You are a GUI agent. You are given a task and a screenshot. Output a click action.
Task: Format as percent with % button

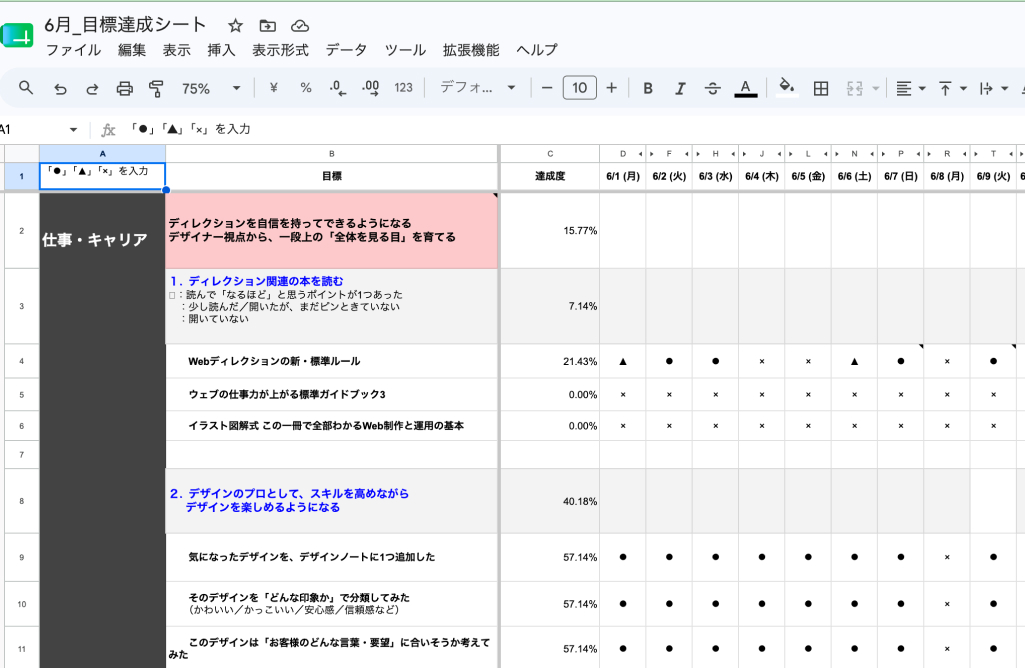click(305, 88)
